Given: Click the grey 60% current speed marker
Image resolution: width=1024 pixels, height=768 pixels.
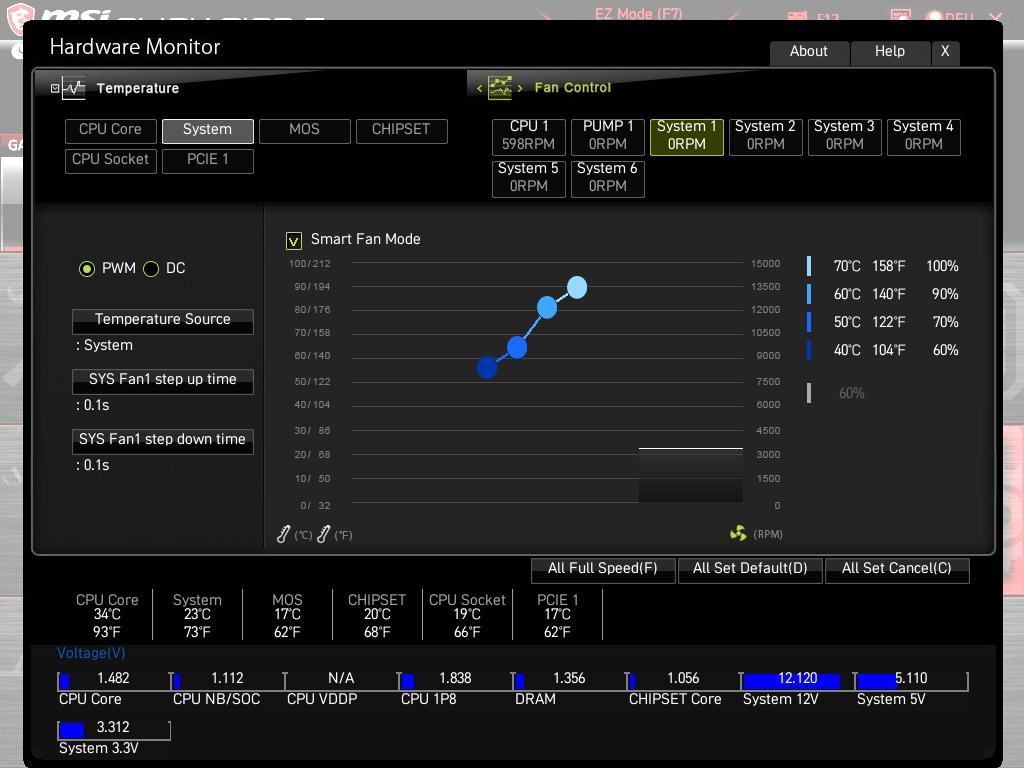Looking at the screenshot, I should [x=809, y=392].
